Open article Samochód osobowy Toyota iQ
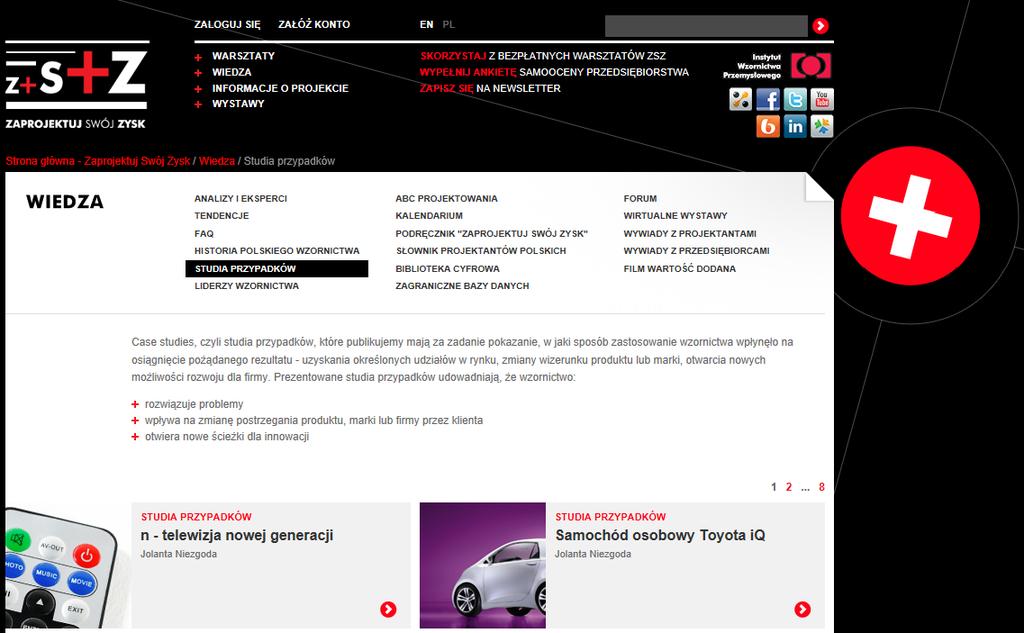 (660, 535)
